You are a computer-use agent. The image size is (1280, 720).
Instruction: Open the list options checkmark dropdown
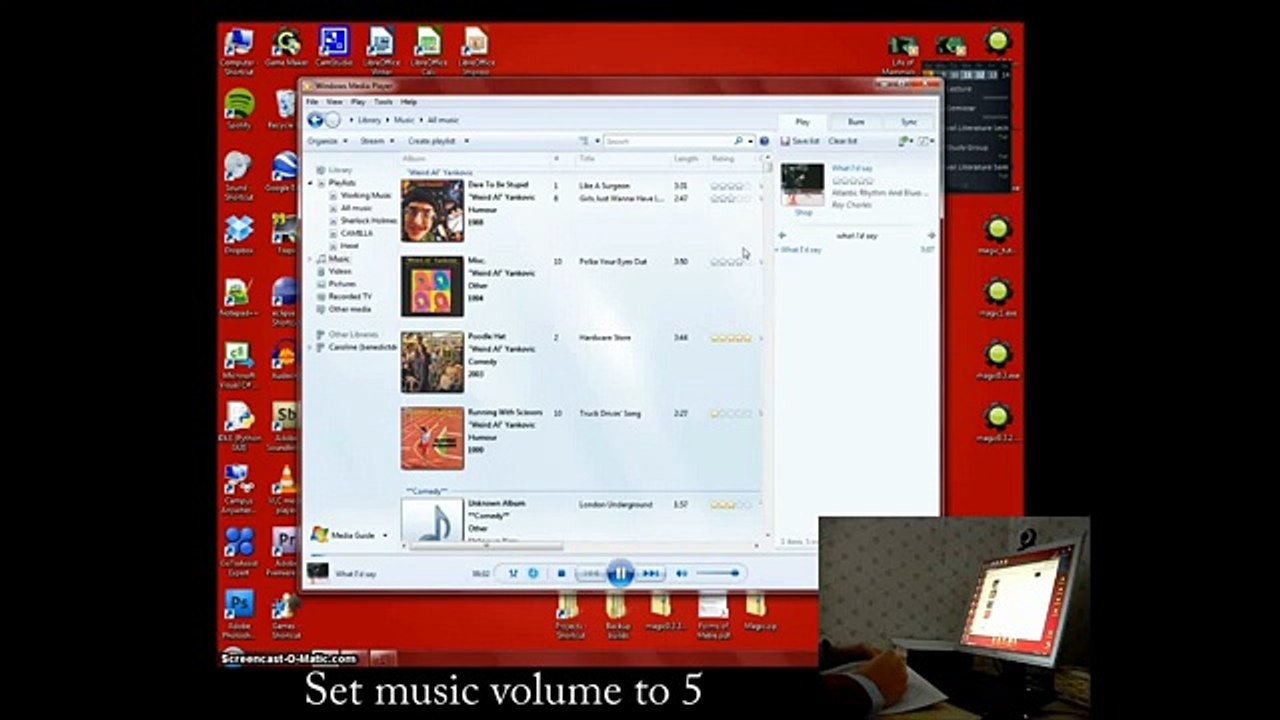pyautogui.click(x=925, y=141)
